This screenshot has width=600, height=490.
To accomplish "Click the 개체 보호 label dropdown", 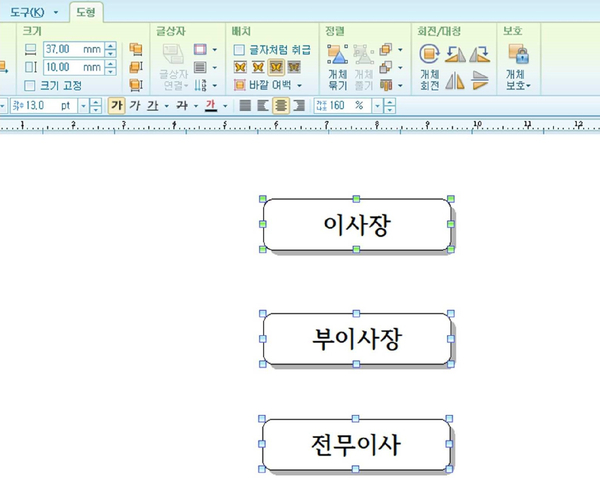I will tap(518, 80).
